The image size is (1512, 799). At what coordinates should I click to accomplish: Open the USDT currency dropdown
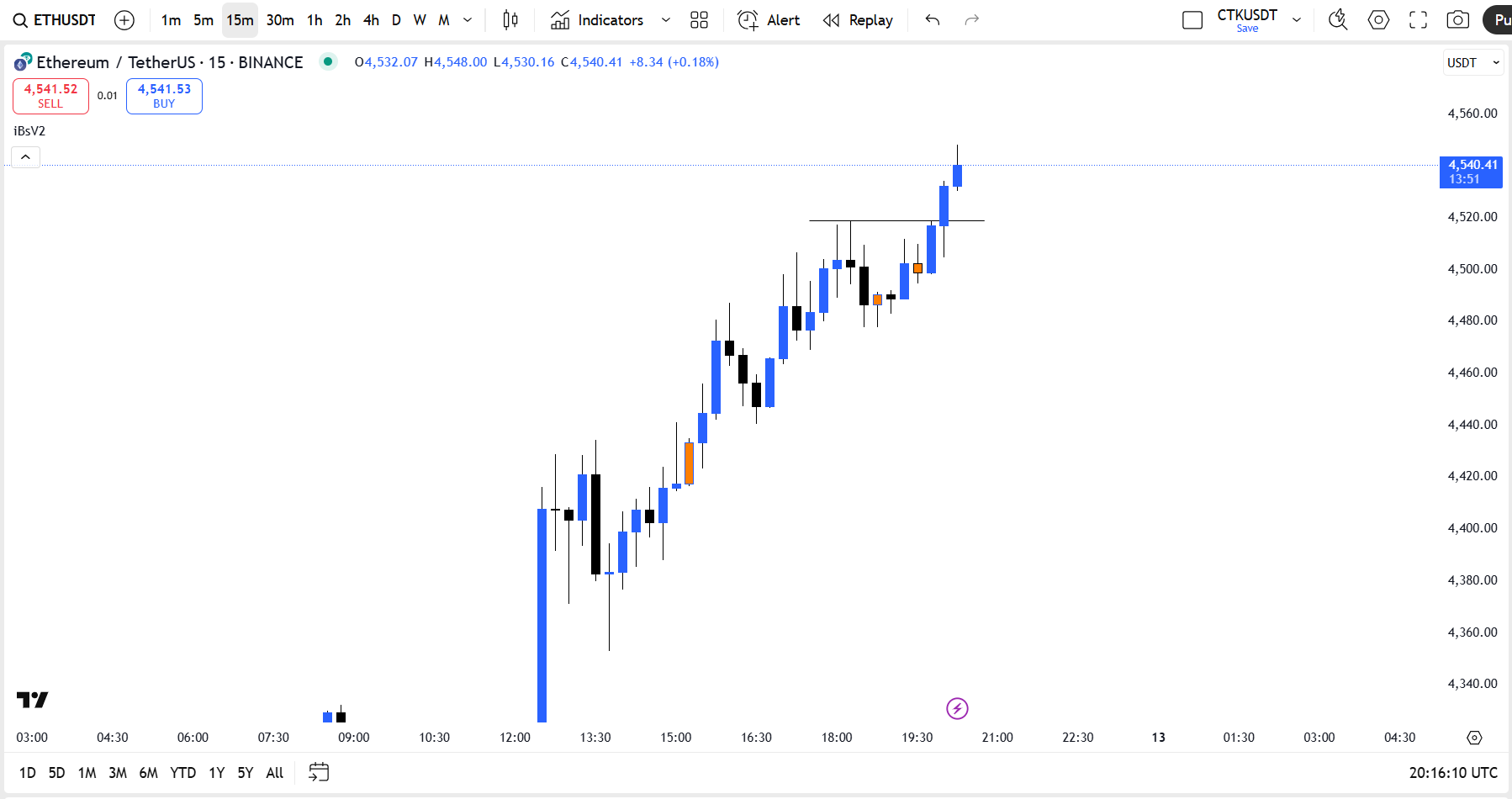pos(1472,63)
